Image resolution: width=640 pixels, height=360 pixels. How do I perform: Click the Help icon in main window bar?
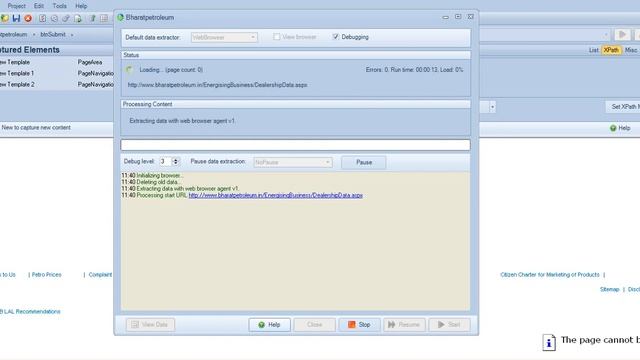613,128
